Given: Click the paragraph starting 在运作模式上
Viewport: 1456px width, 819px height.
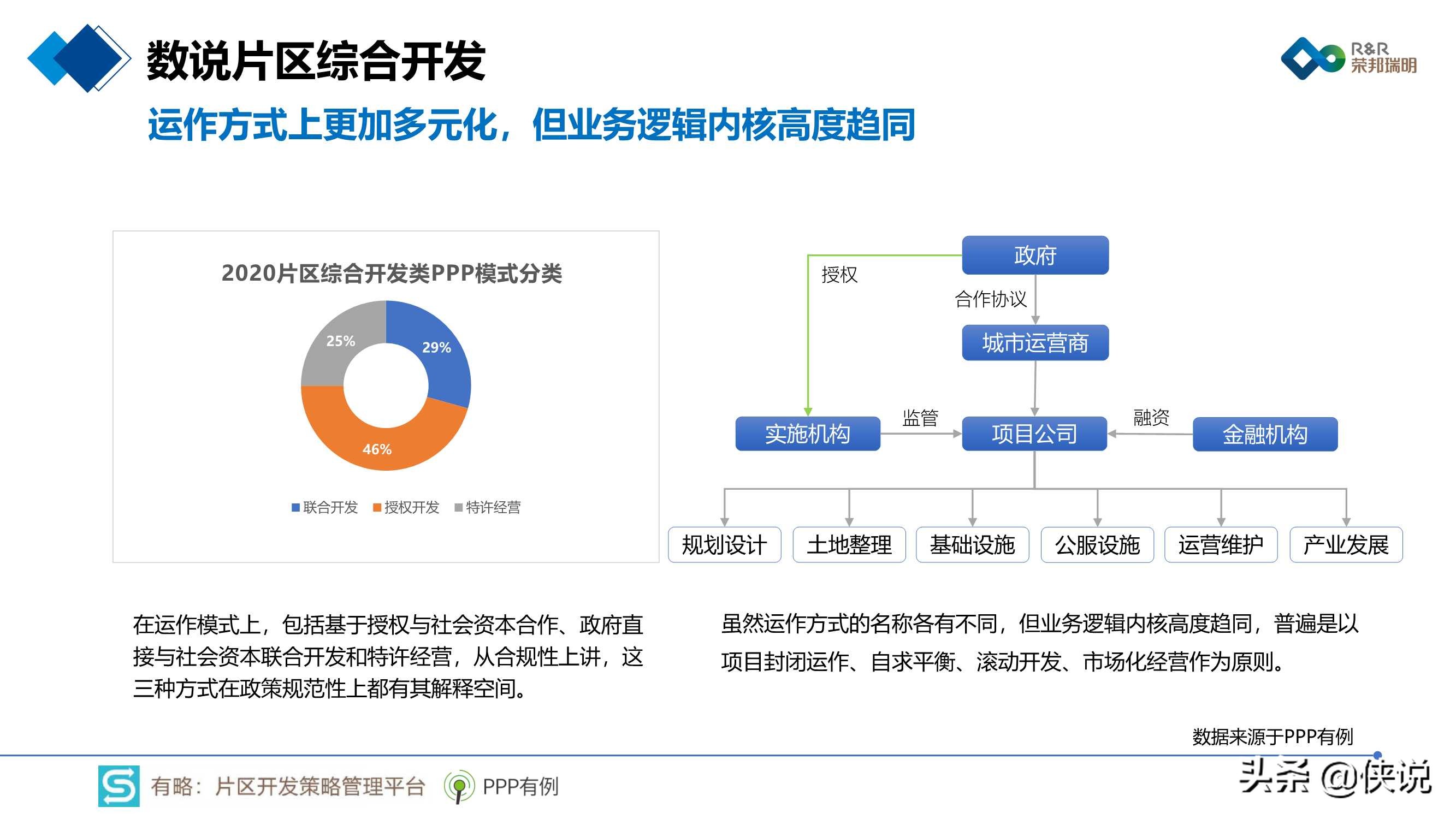Looking at the screenshot, I should [x=388, y=657].
